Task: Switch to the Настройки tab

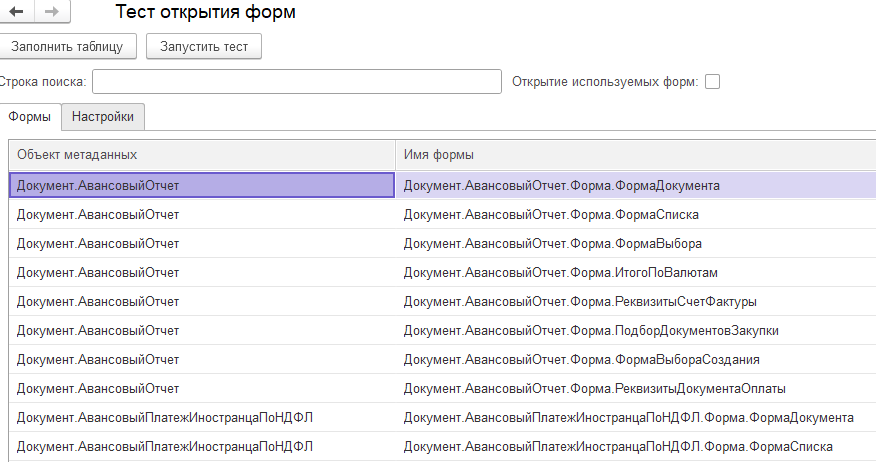Action: point(103,116)
